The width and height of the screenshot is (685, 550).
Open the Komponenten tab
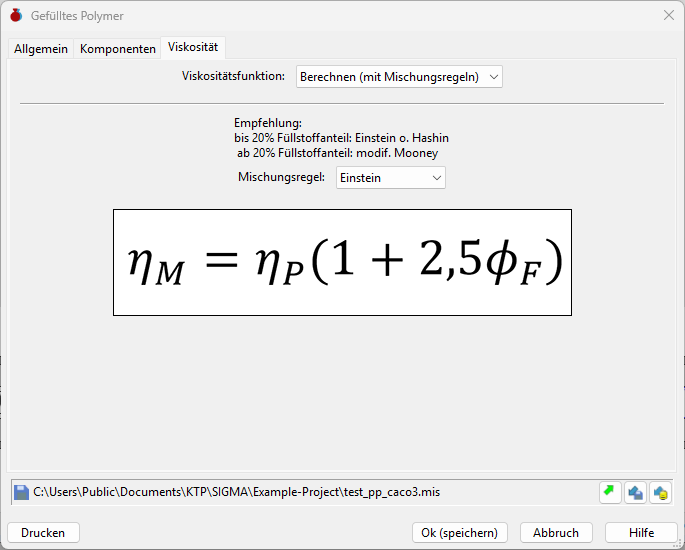(x=118, y=48)
